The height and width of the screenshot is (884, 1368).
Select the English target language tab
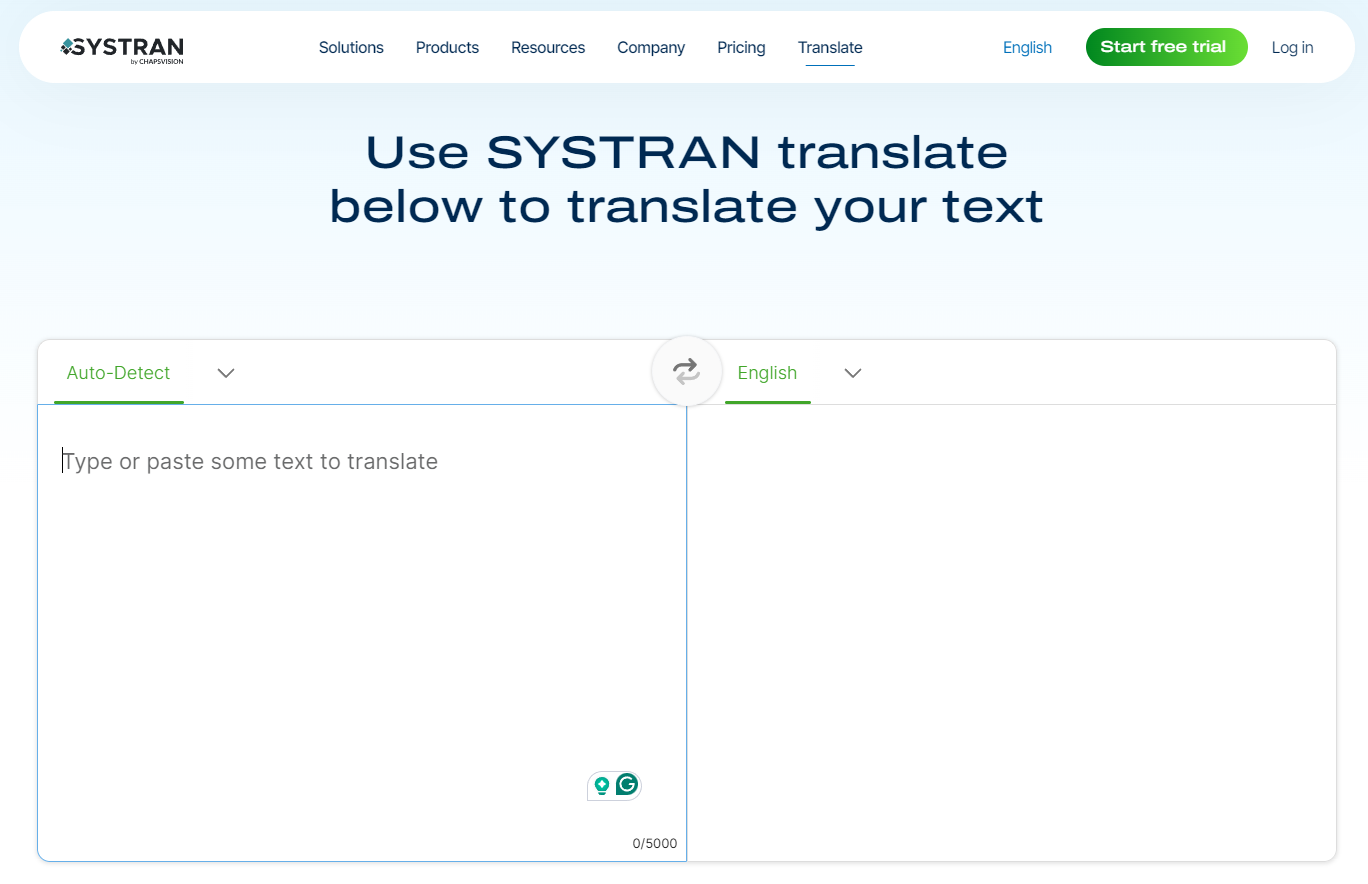coord(767,373)
